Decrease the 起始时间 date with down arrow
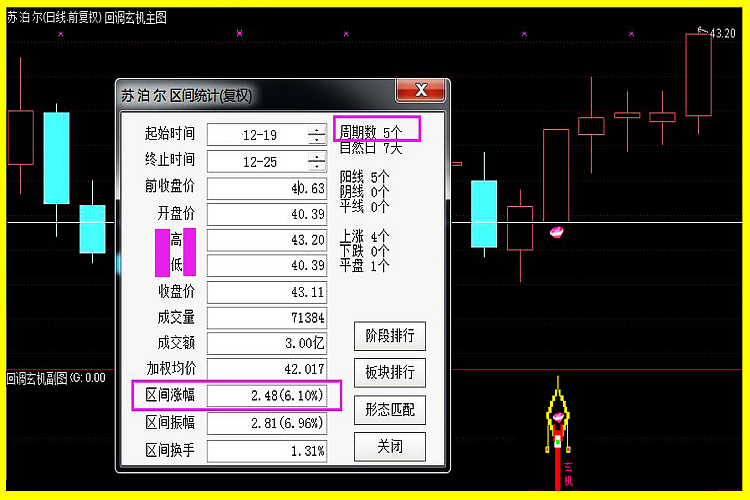The width and height of the screenshot is (750, 500). click(x=317, y=139)
